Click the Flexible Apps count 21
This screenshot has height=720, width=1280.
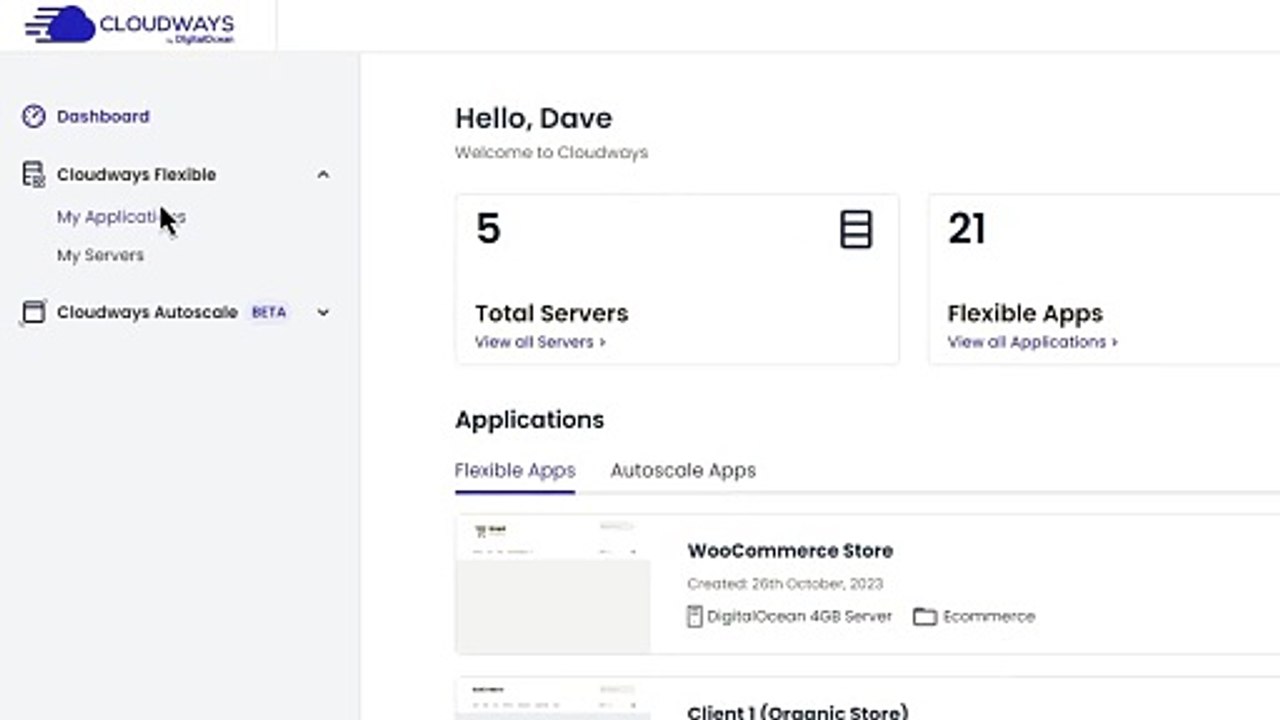[967, 229]
